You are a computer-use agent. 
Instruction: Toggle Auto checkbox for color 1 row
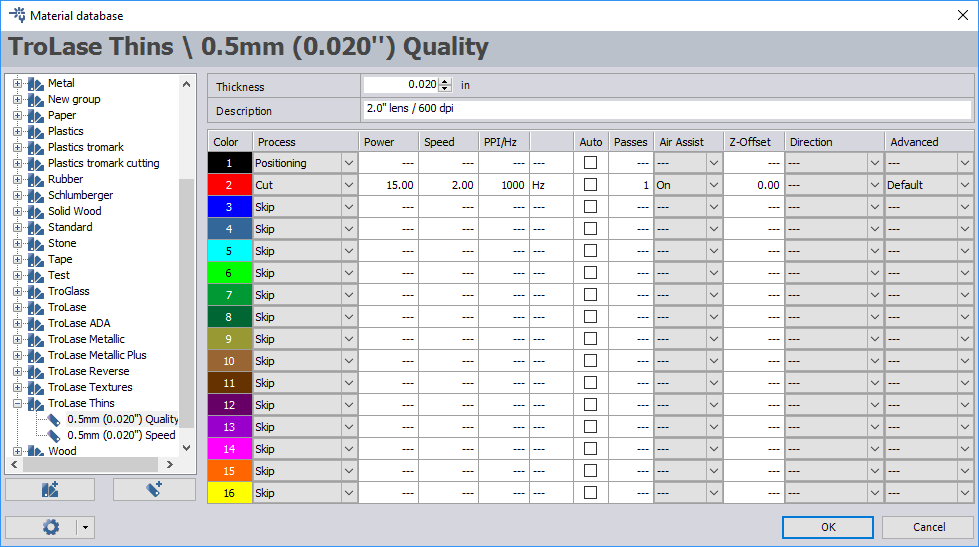[x=590, y=163]
